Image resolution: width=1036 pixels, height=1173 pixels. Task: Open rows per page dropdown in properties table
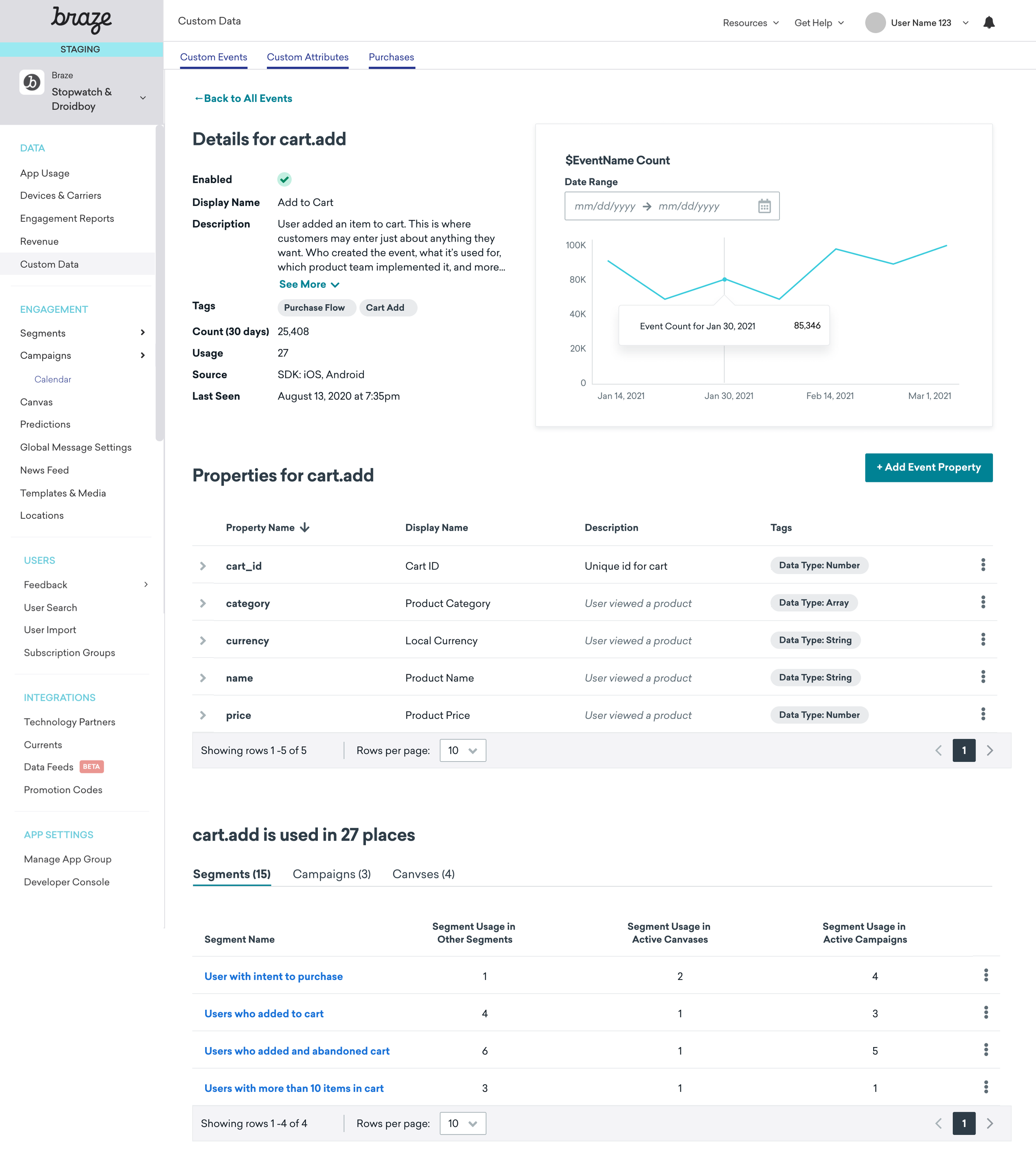462,751
